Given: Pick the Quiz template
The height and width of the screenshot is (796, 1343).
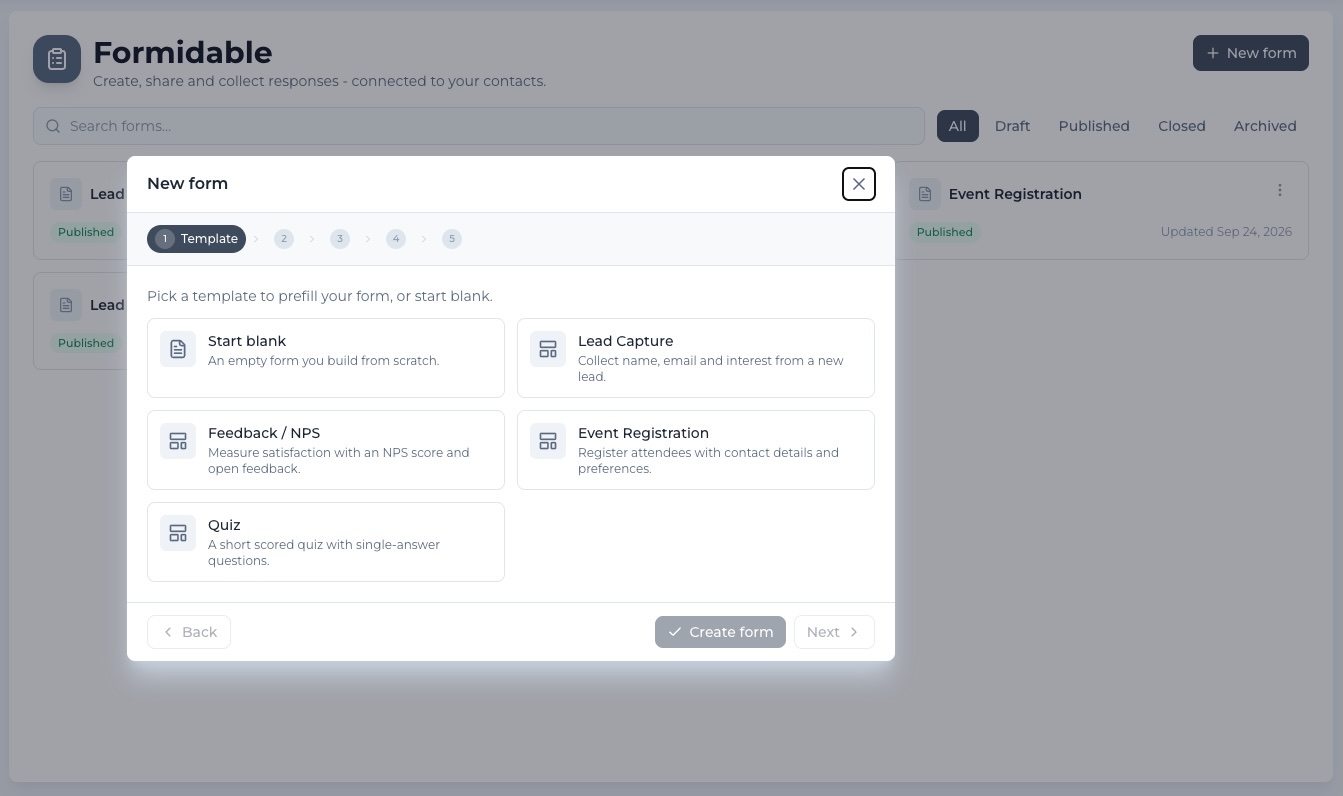Looking at the screenshot, I should (x=326, y=542).
